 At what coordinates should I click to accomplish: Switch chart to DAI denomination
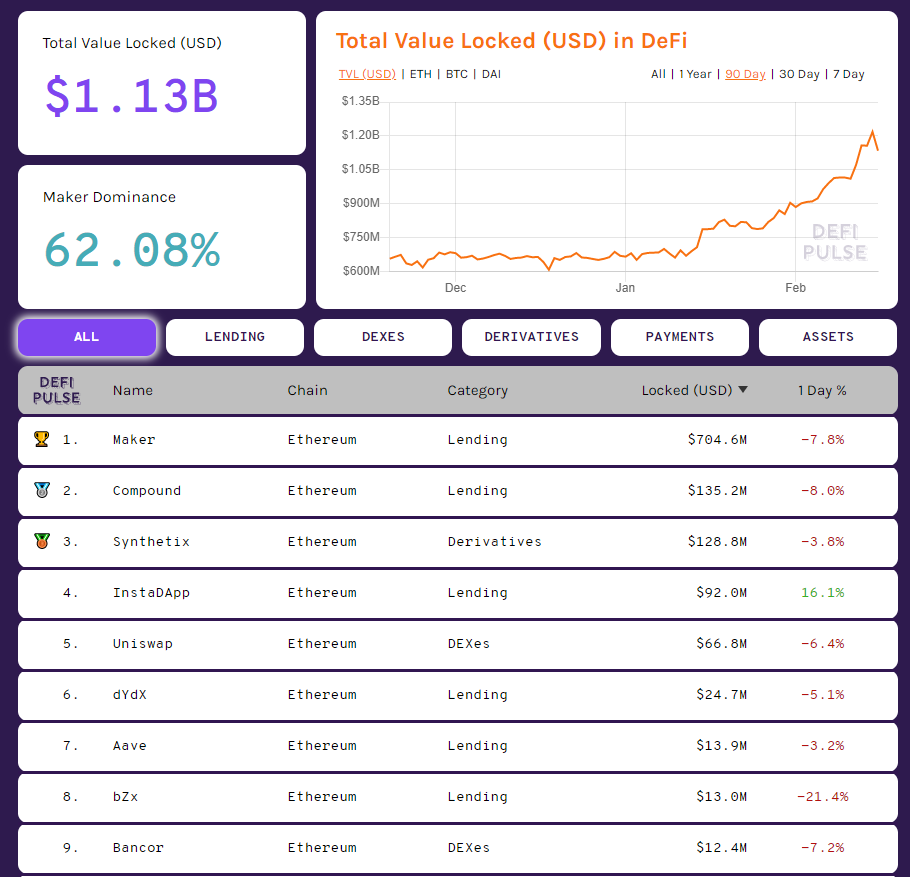point(491,74)
